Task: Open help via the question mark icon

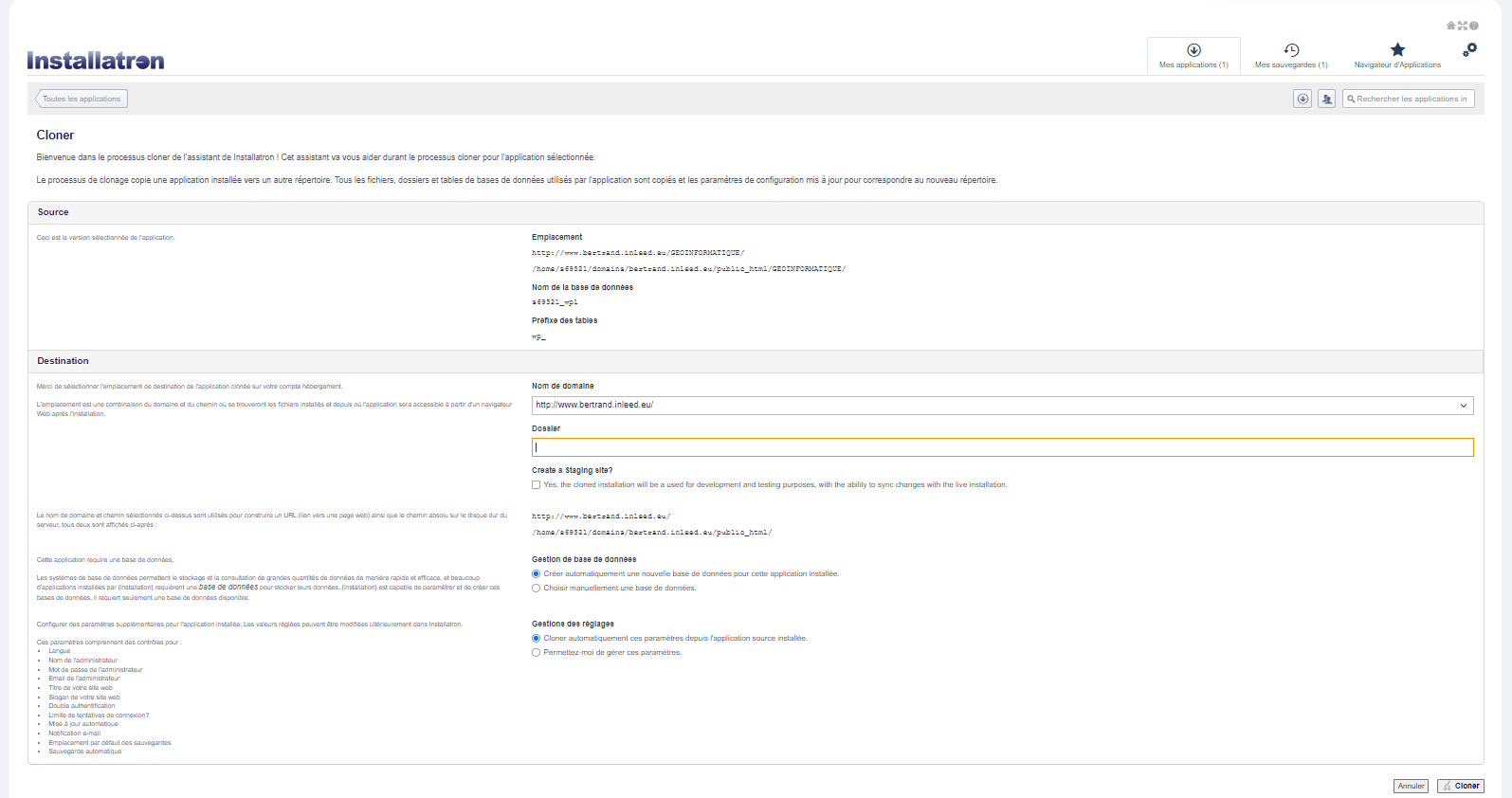Action: pos(1474,26)
